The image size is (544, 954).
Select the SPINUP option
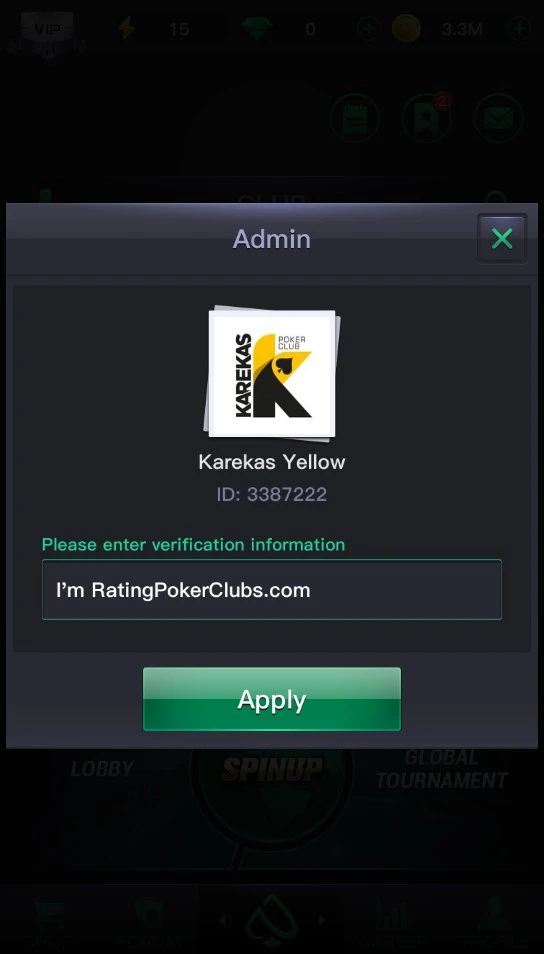tap(271, 769)
